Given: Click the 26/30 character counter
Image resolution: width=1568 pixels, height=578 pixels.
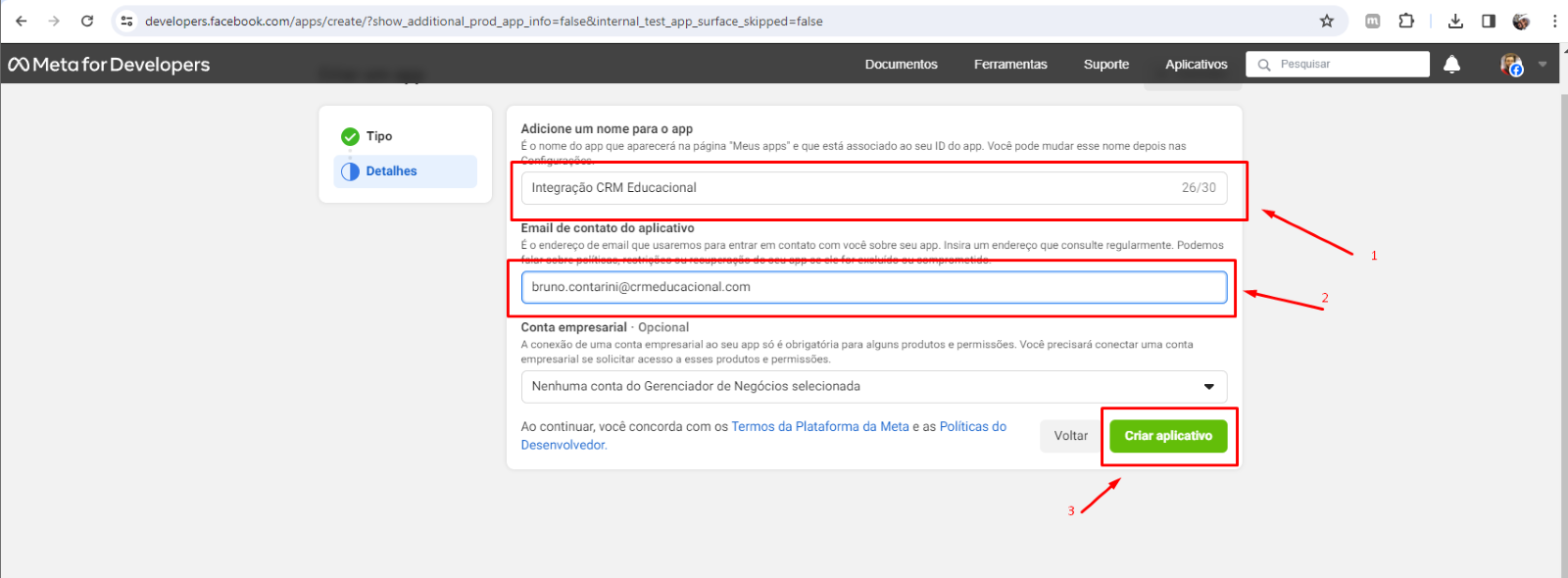Looking at the screenshot, I should tap(1199, 188).
